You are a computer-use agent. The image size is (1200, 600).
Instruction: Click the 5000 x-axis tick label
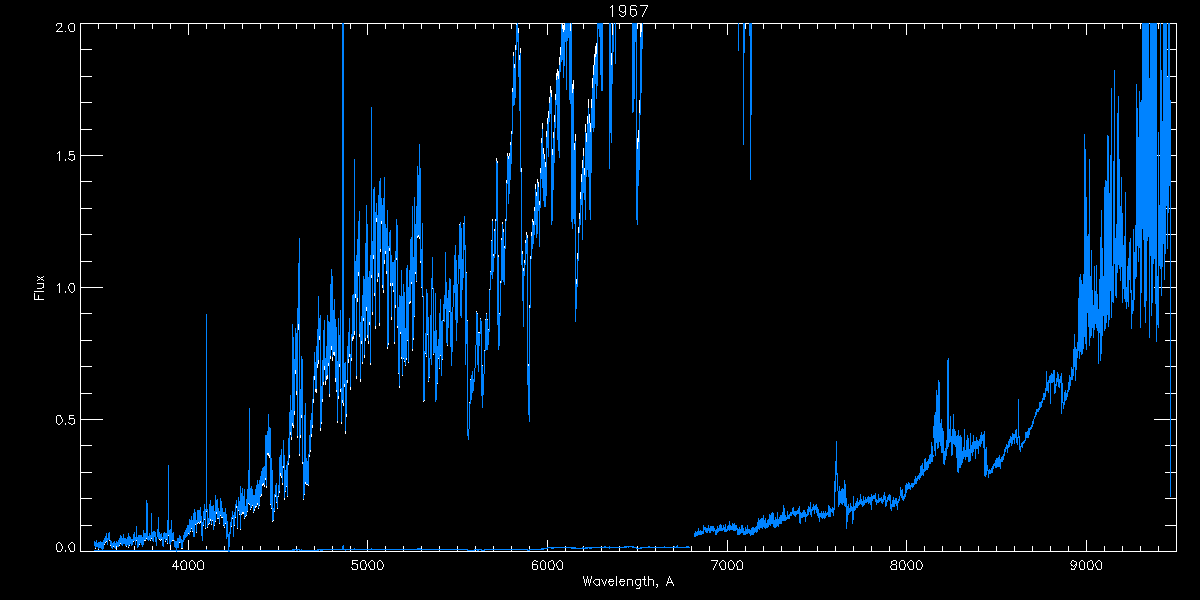tap(368, 566)
